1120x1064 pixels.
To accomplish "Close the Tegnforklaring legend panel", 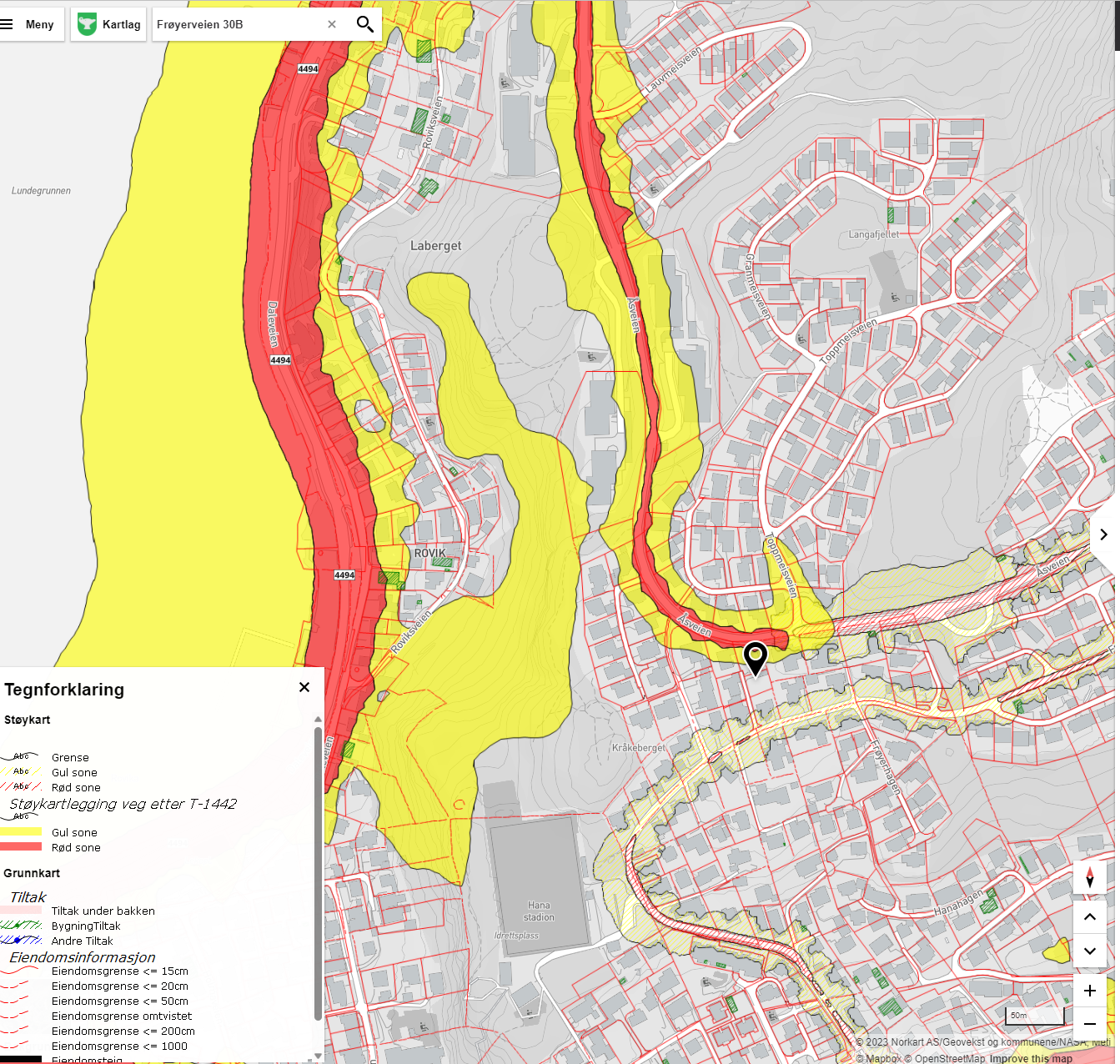I will coord(304,687).
